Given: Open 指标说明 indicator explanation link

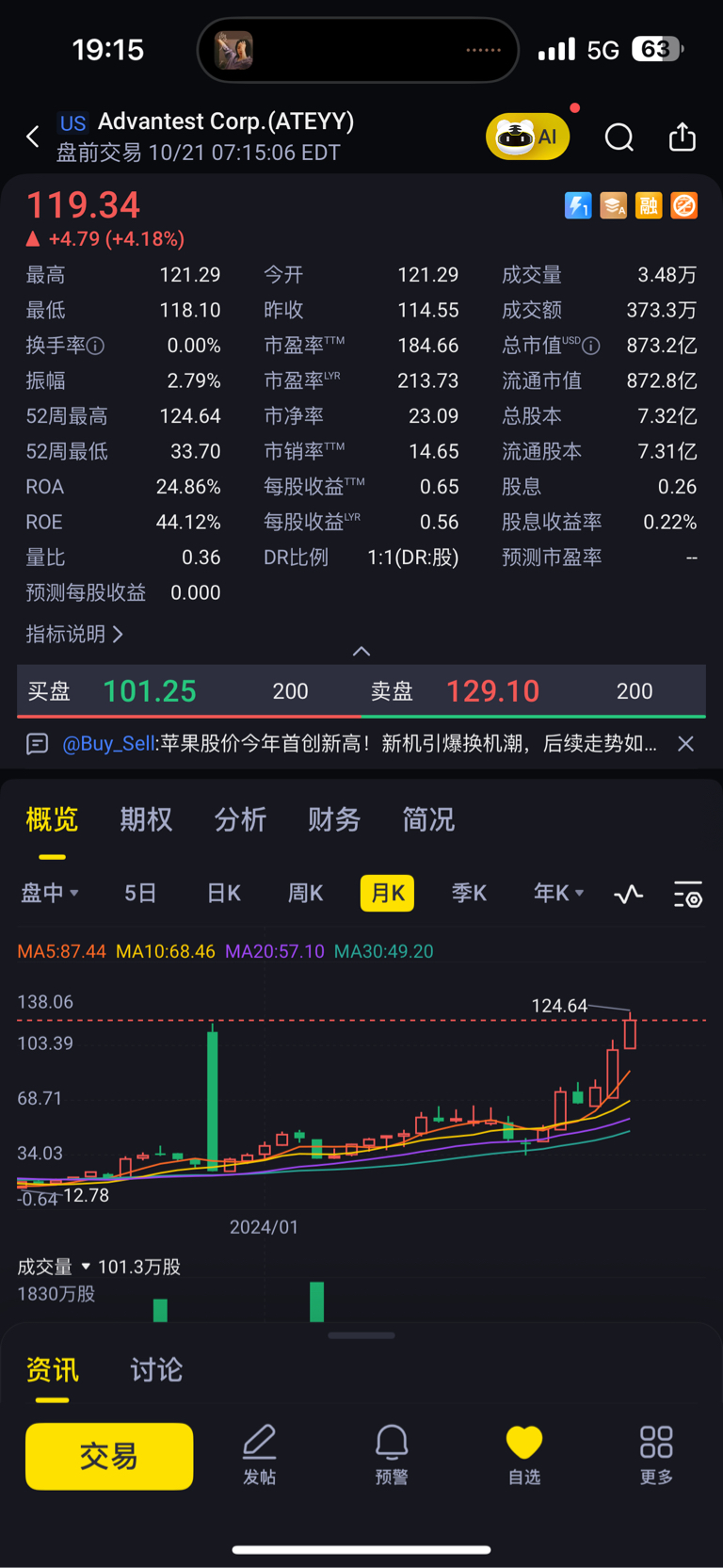Looking at the screenshot, I should pos(74,634).
